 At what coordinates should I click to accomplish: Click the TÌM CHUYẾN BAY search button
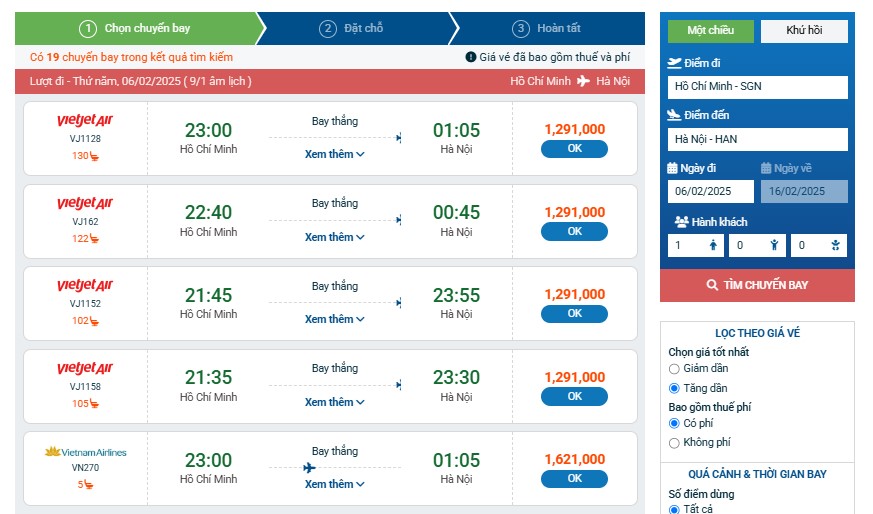tap(757, 285)
